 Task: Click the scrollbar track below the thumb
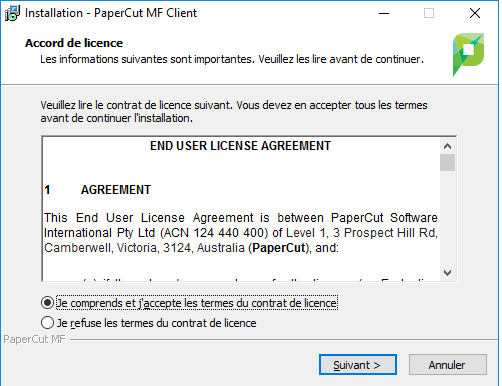click(447, 218)
